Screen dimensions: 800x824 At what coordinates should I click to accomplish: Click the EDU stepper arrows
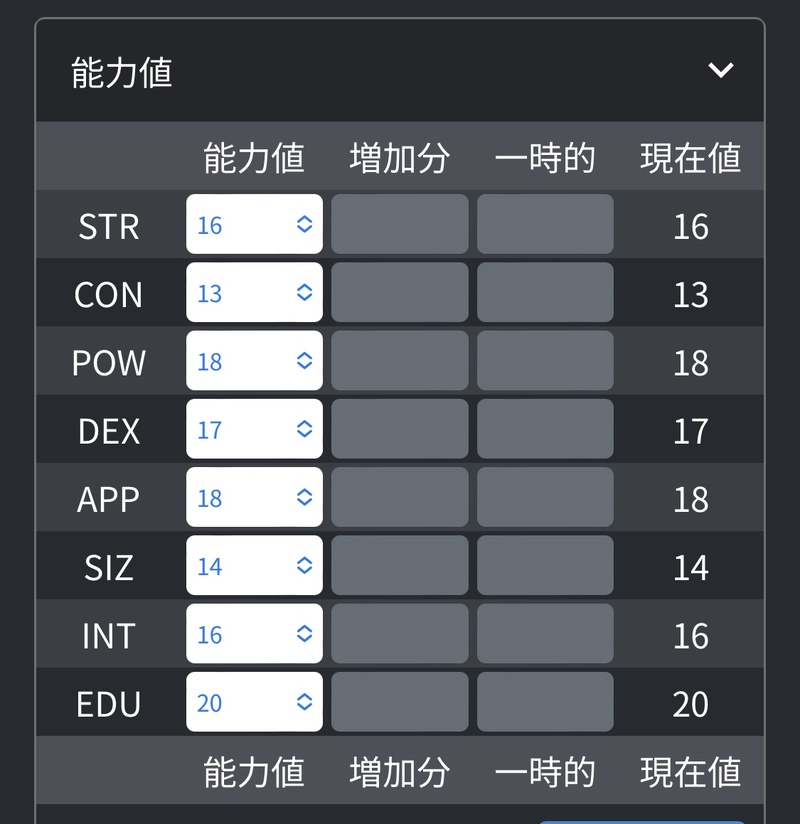tap(304, 702)
